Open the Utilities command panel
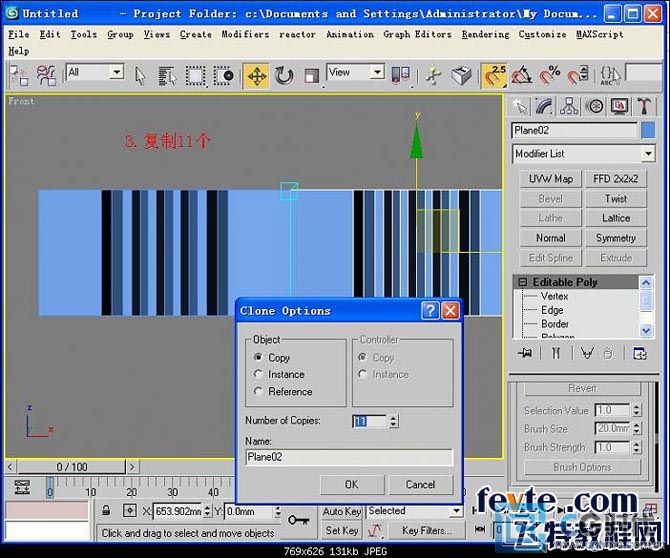 tap(644, 106)
